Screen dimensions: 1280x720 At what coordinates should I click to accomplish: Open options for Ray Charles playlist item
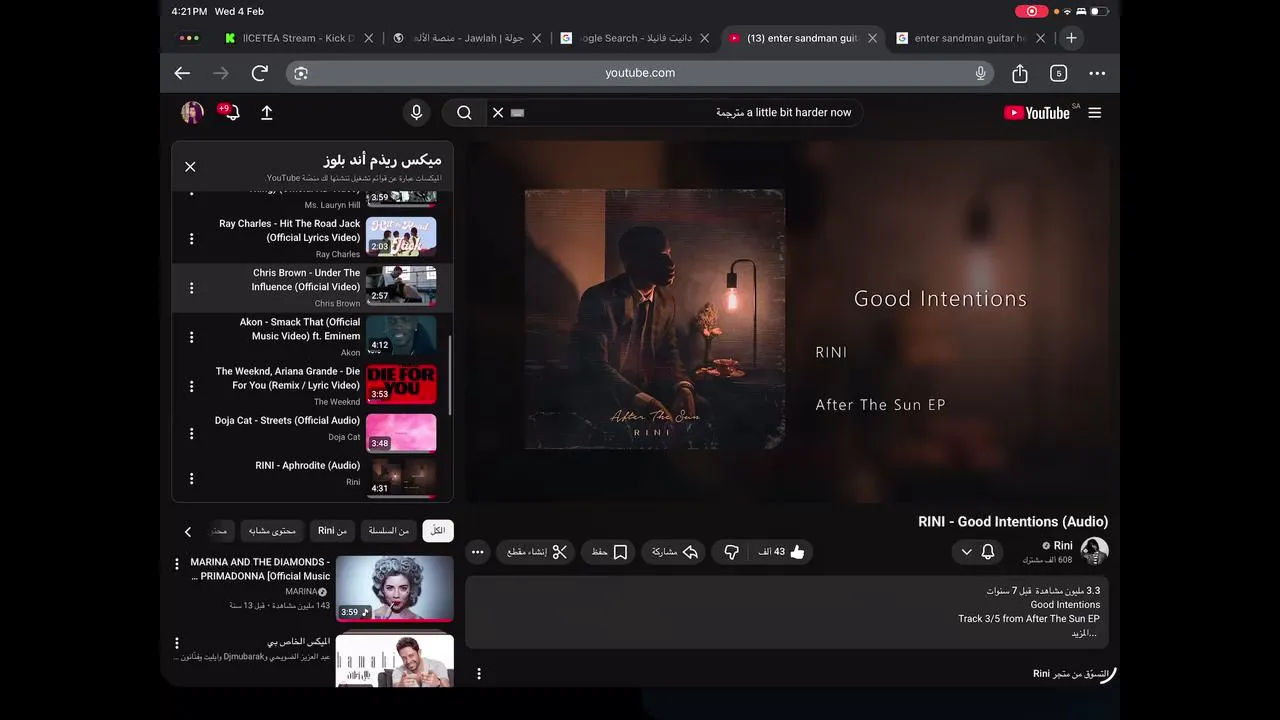(x=191, y=239)
